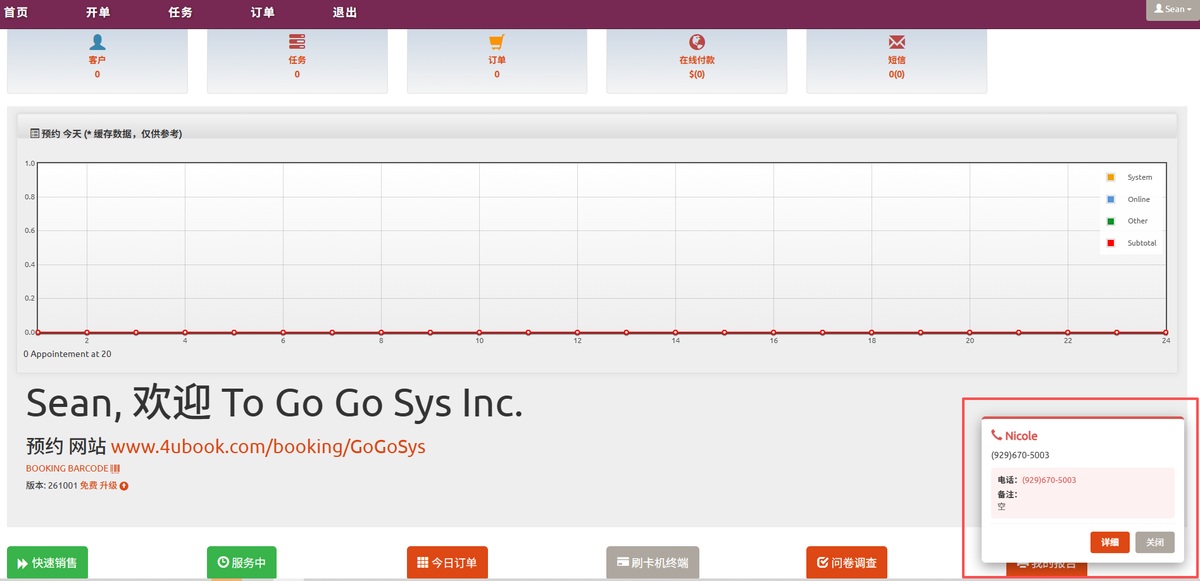Open the 4ubook booking website link
This screenshot has width=1200, height=581.
click(x=268, y=447)
